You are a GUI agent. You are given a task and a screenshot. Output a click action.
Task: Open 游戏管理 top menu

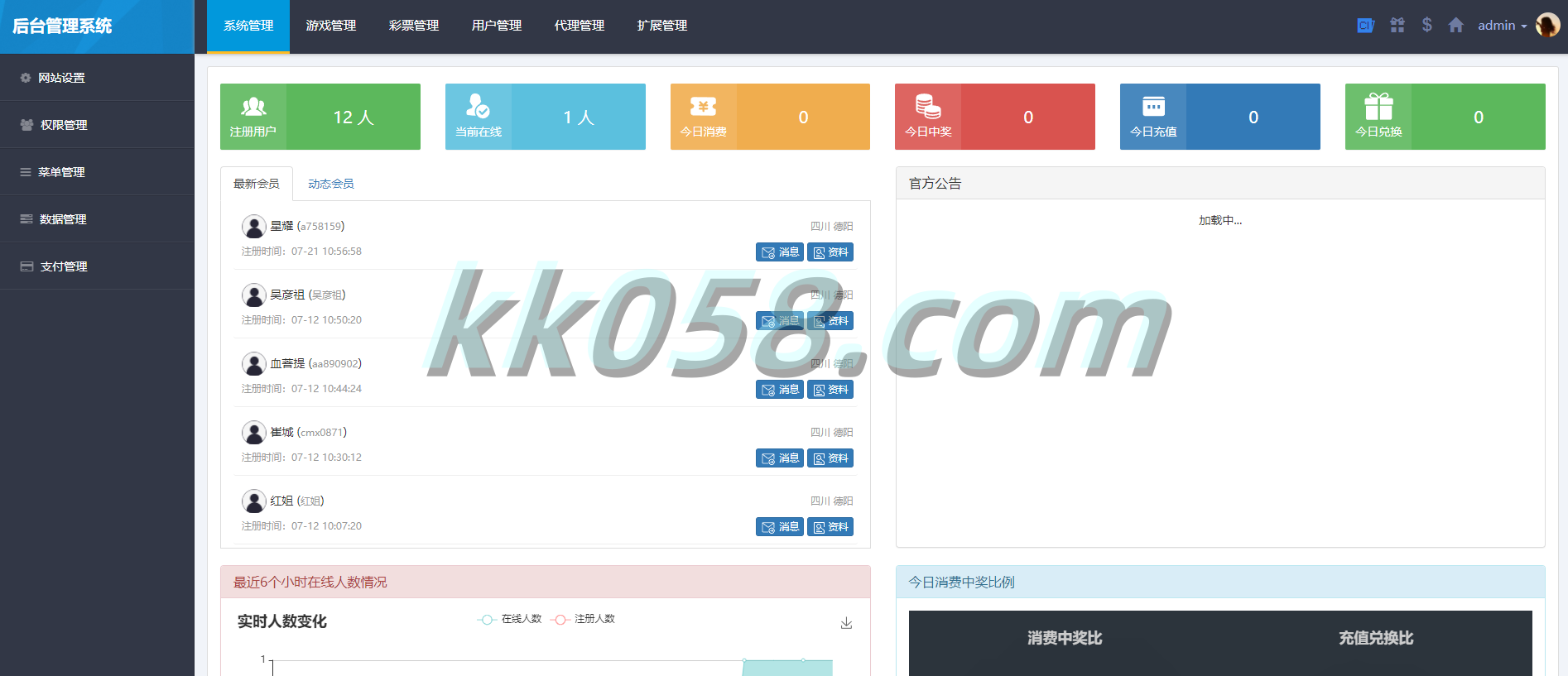pyautogui.click(x=331, y=26)
